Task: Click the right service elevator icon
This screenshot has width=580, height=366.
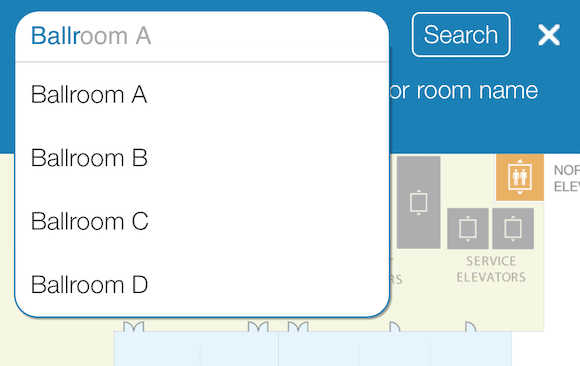Action: (x=513, y=228)
